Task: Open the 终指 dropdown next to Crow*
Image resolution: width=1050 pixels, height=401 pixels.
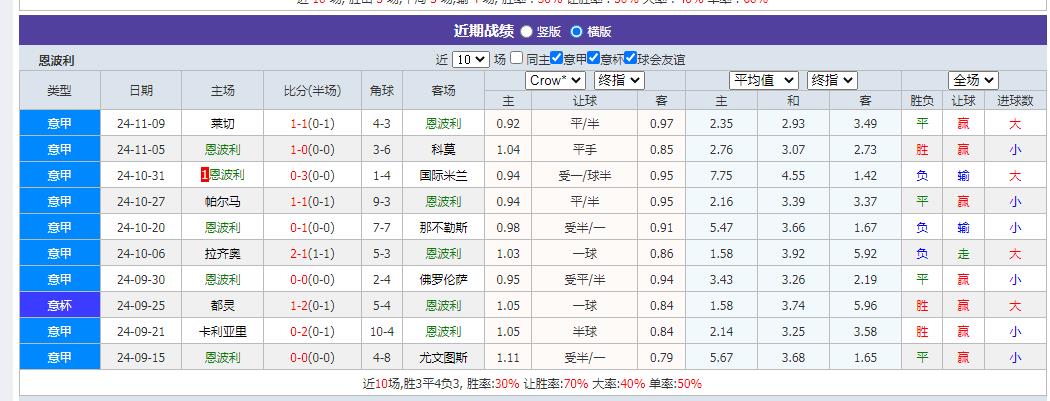Action: click(x=619, y=80)
